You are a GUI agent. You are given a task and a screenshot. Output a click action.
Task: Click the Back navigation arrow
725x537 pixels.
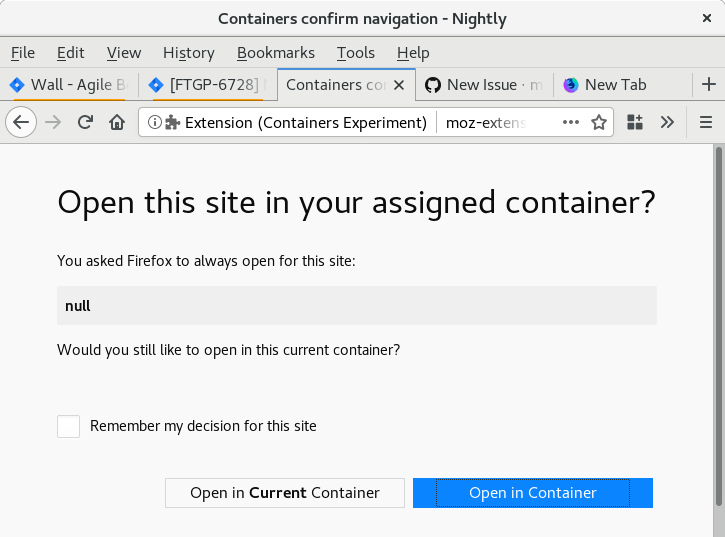tap(22, 122)
